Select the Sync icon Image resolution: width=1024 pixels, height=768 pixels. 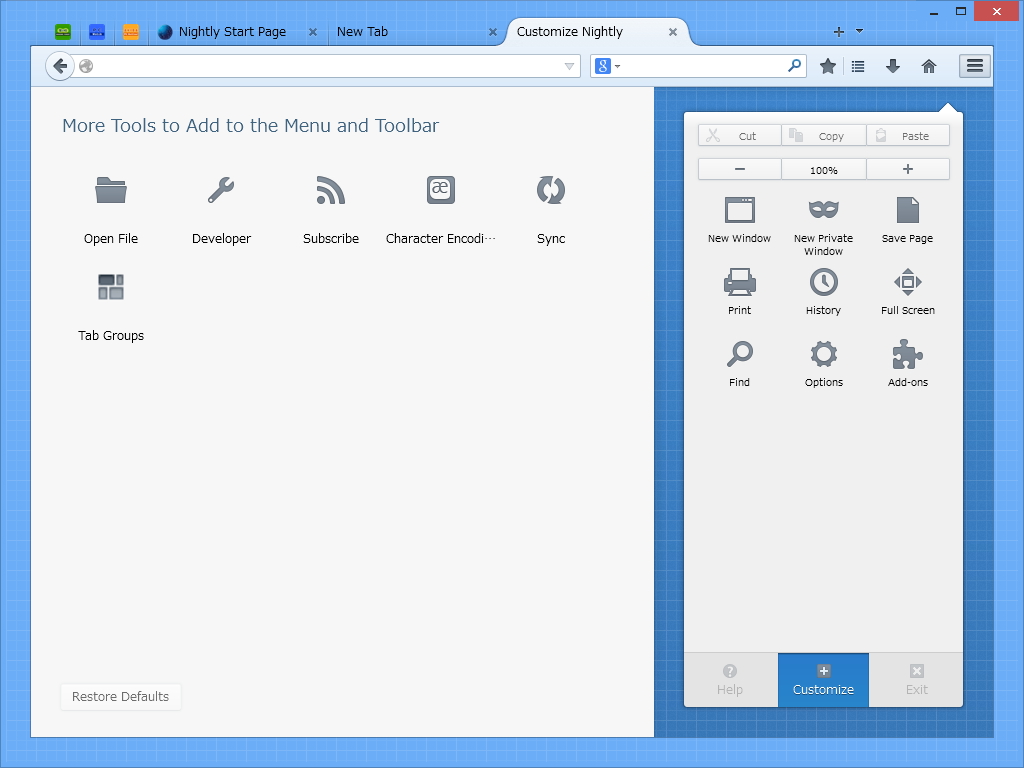click(x=551, y=190)
